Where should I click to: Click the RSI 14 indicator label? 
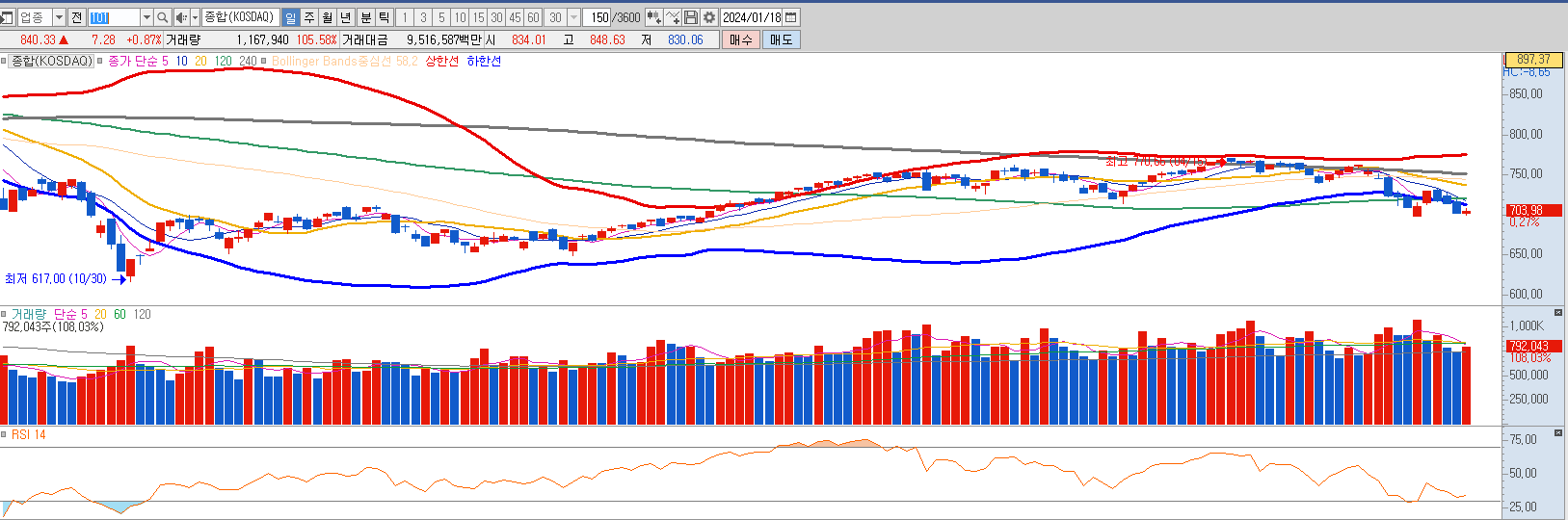[28, 434]
